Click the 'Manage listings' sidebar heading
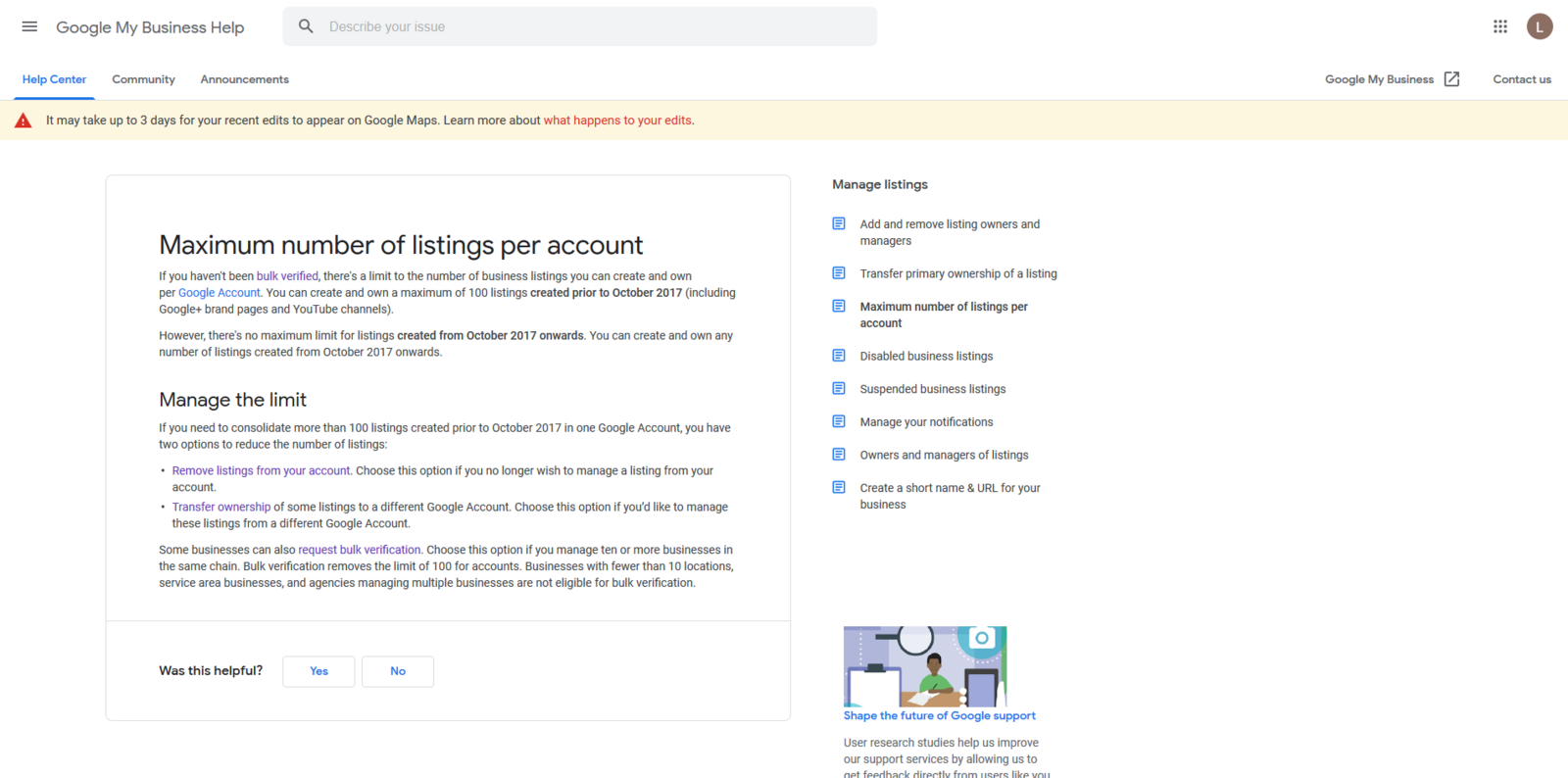 tap(880, 184)
